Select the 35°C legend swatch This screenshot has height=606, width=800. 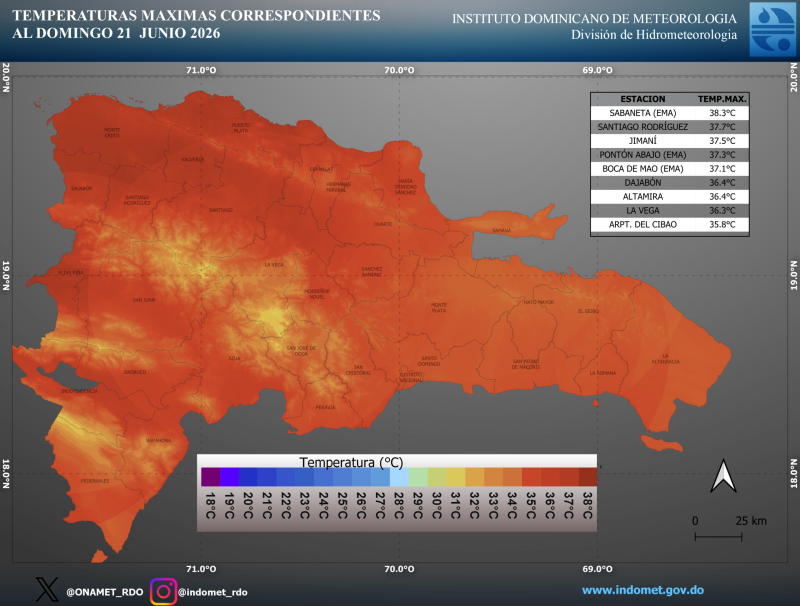(x=531, y=477)
